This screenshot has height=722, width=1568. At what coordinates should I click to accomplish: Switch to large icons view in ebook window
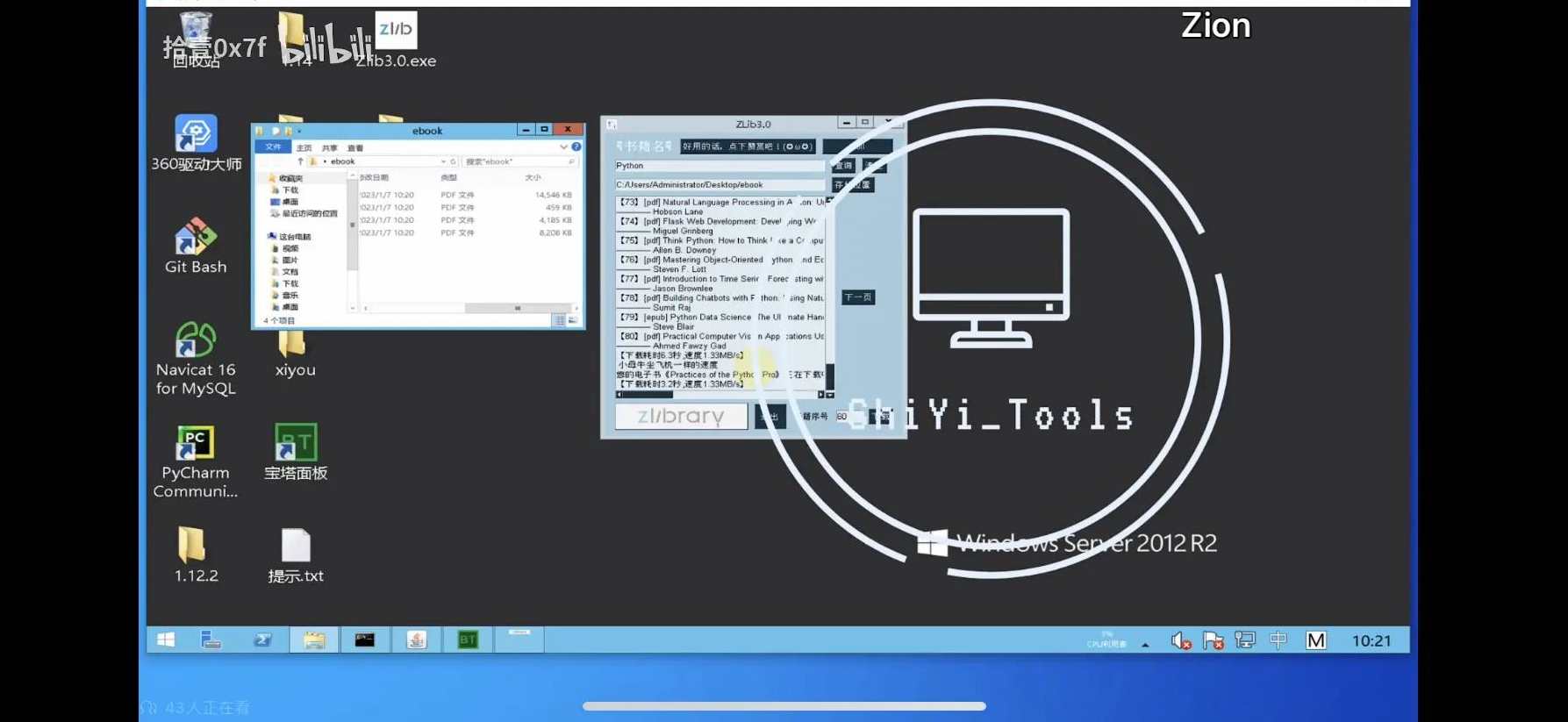[572, 320]
